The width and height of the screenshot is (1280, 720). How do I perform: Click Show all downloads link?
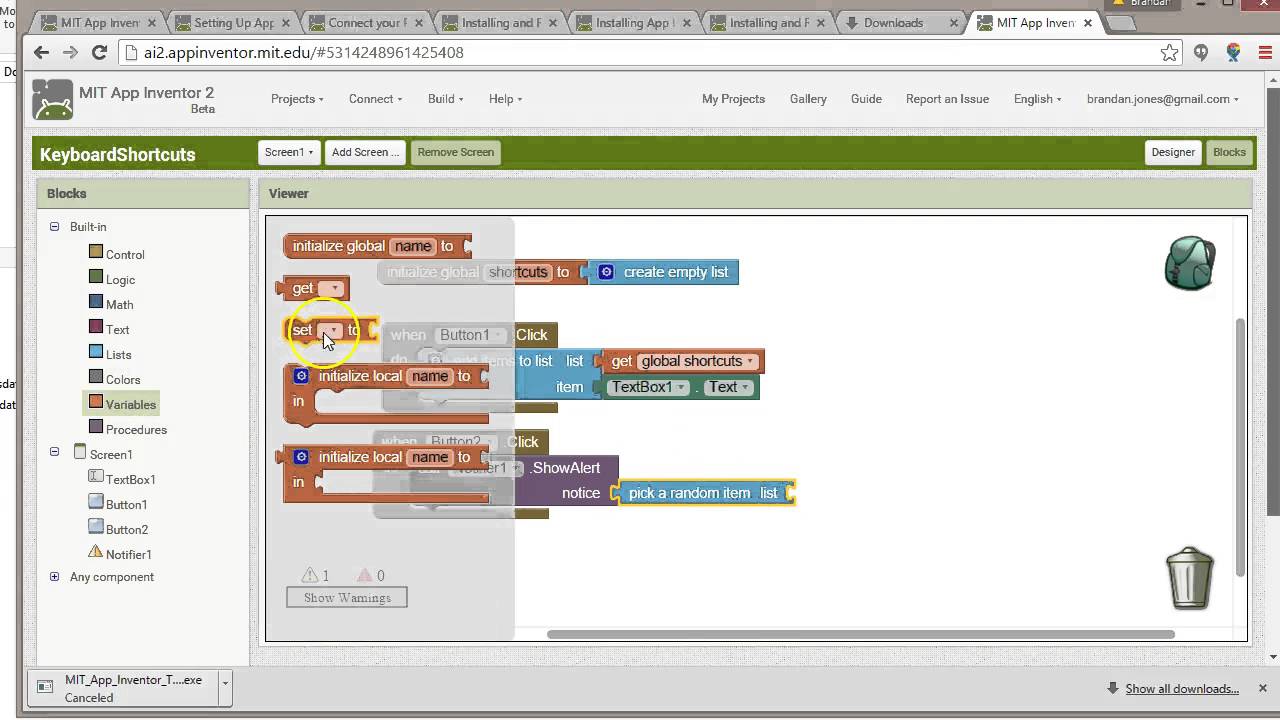pyautogui.click(x=1182, y=688)
